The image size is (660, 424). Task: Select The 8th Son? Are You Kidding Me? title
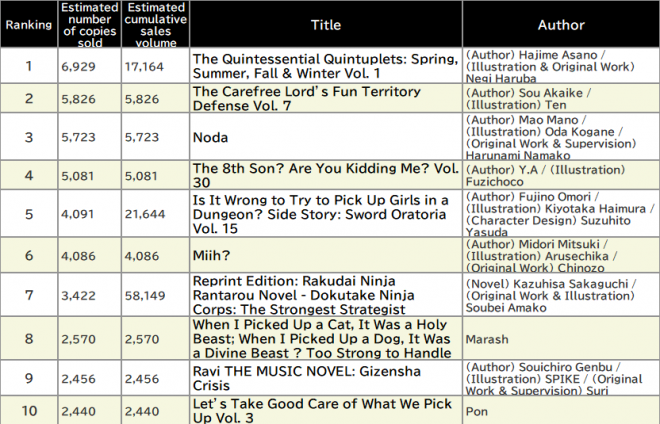pyautogui.click(x=326, y=175)
